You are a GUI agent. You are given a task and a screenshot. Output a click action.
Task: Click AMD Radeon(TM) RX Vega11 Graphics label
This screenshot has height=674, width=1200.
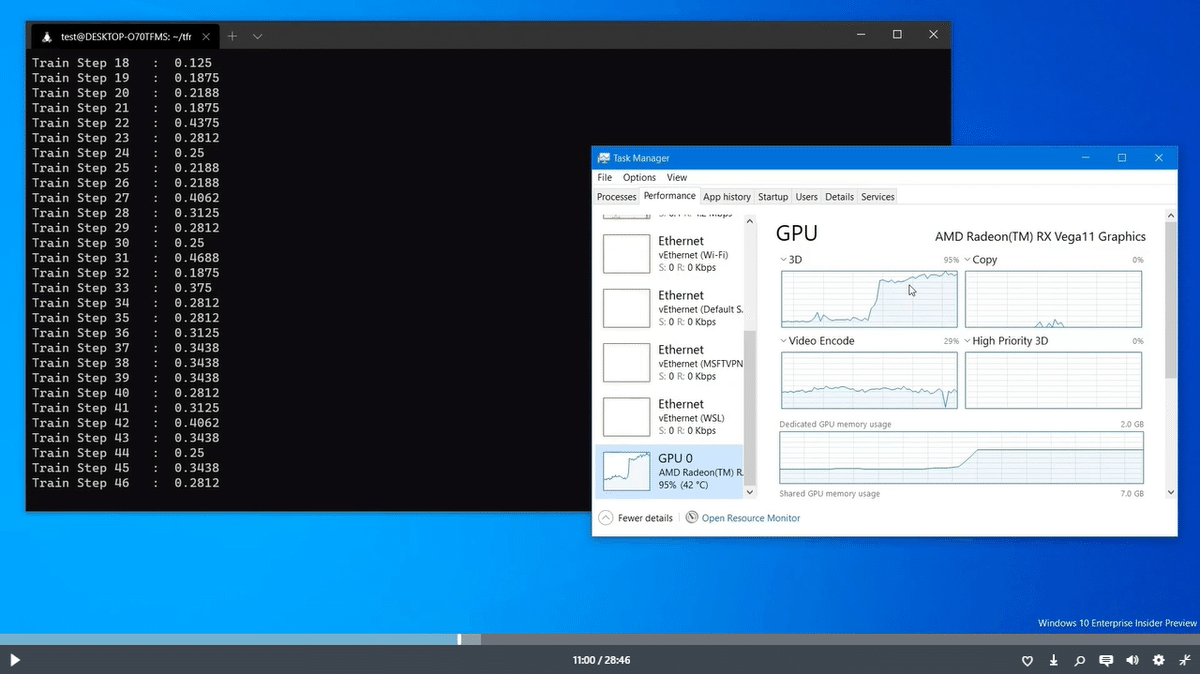tap(1040, 237)
